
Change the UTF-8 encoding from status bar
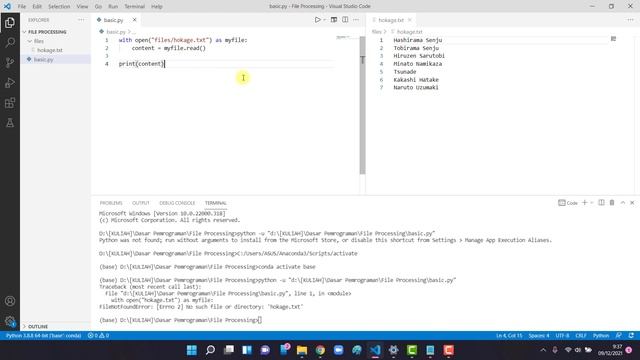pos(562,336)
